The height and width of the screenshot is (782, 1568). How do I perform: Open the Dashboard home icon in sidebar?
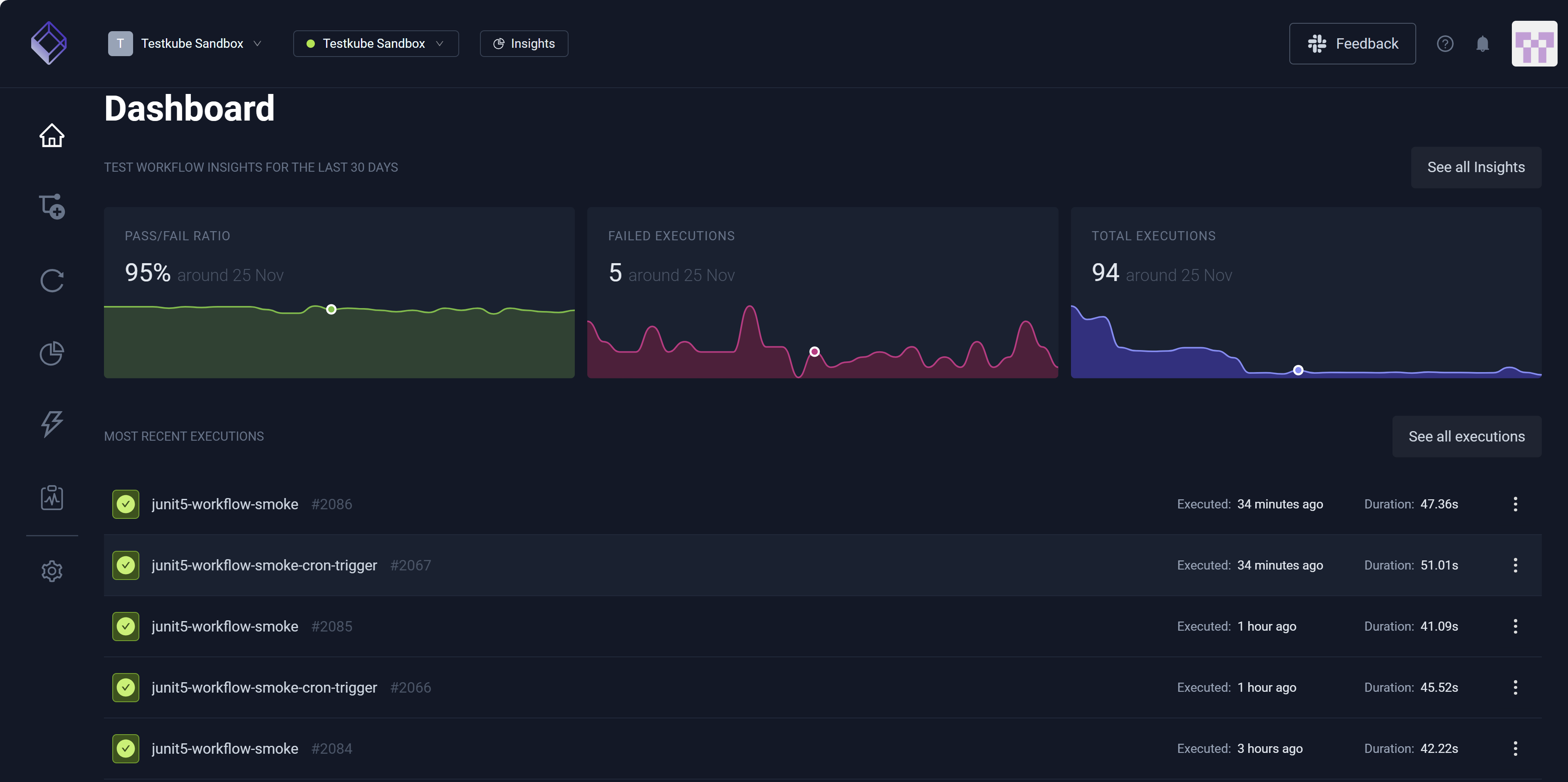pos(52,135)
